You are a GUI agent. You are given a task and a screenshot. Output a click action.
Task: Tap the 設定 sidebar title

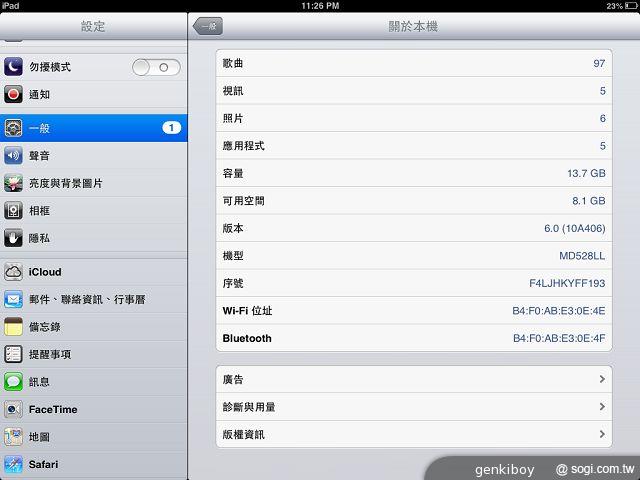point(93,26)
